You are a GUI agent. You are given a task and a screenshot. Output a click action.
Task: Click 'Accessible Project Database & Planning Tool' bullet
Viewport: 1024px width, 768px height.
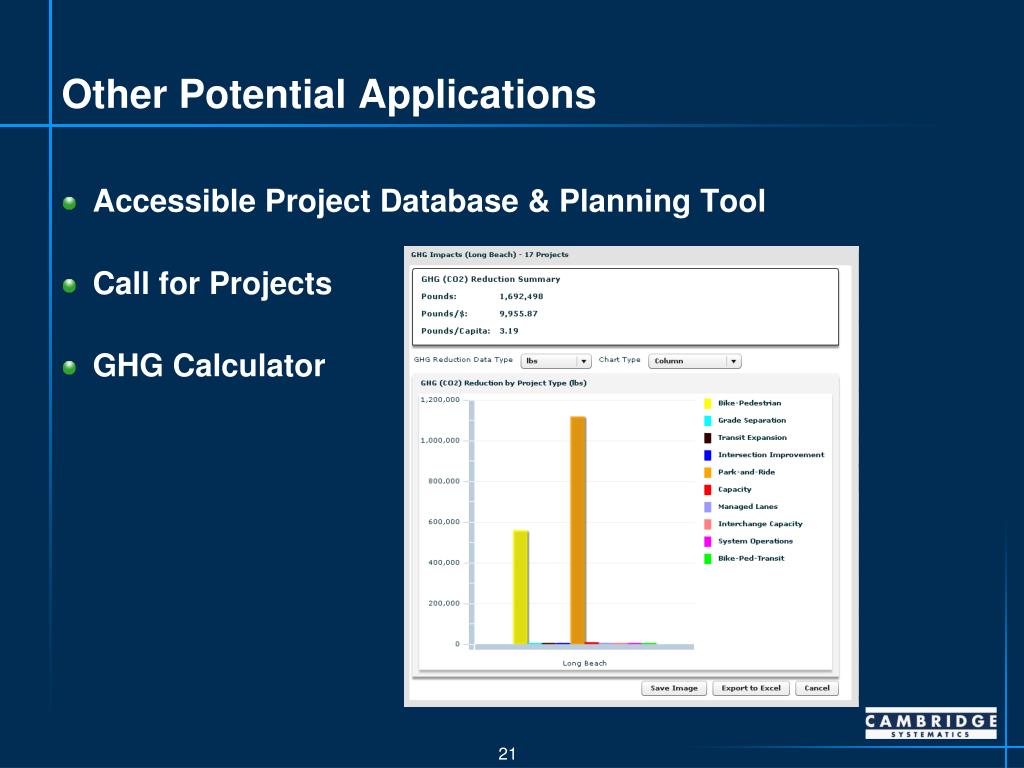coord(429,201)
